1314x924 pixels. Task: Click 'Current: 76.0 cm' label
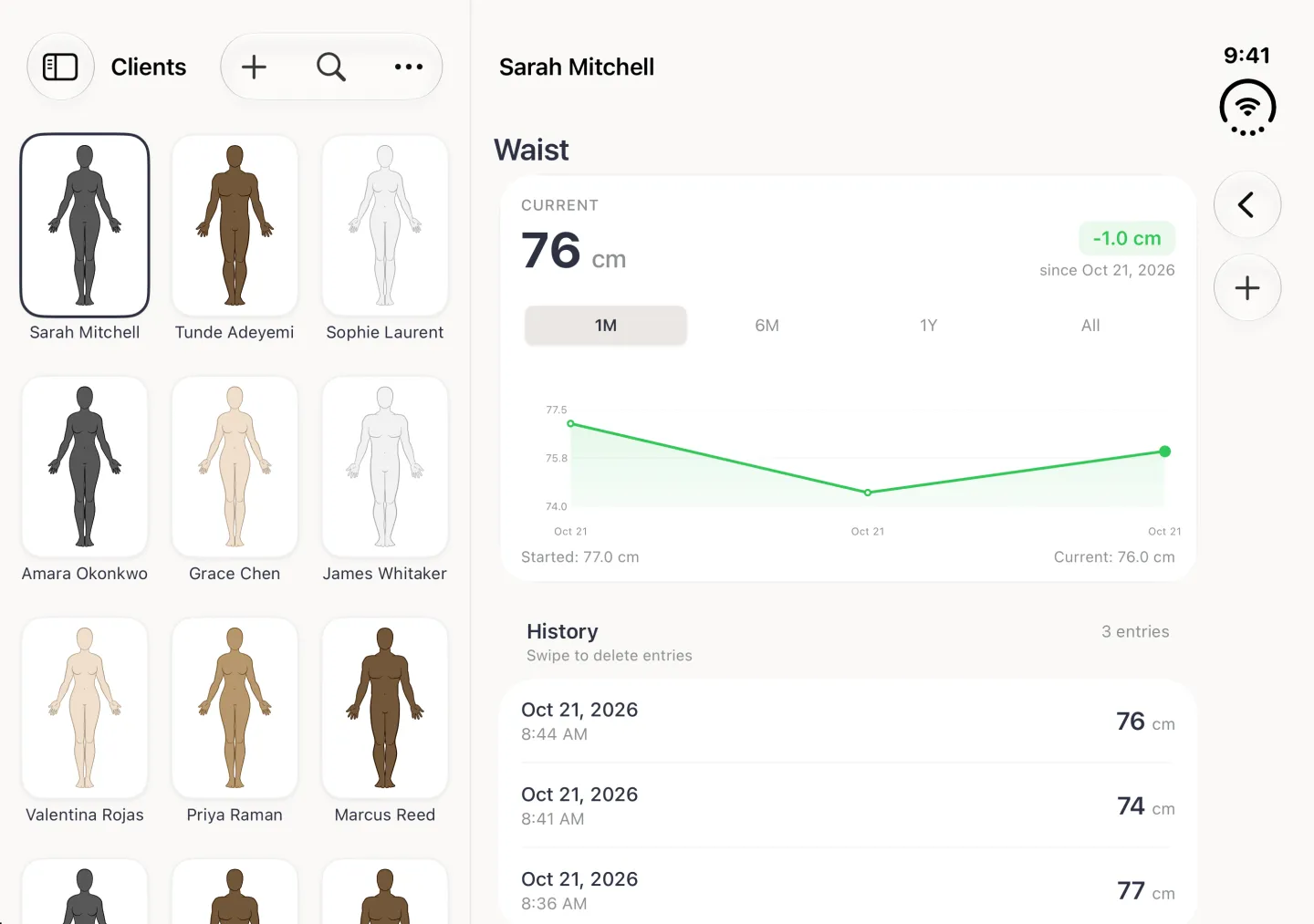coord(1114,557)
